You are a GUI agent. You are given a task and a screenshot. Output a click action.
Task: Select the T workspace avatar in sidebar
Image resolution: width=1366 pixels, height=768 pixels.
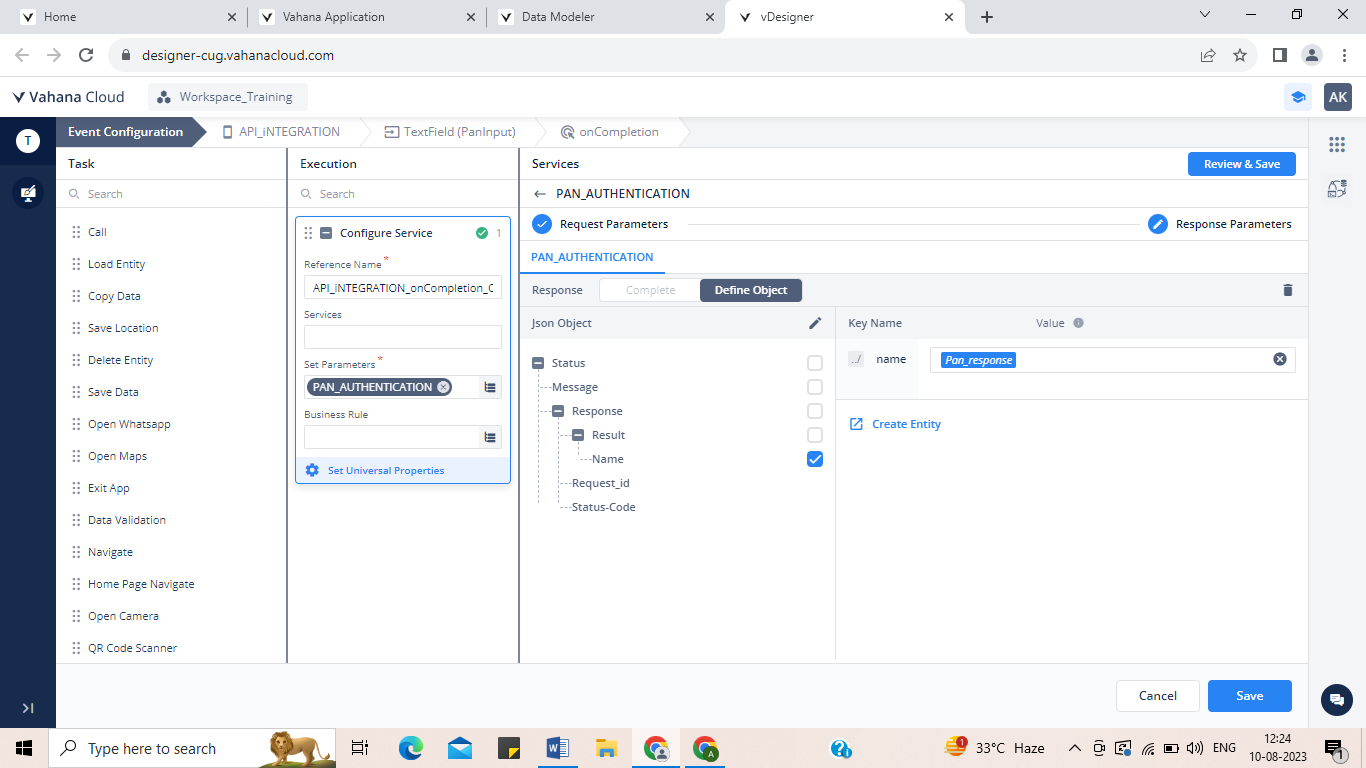tap(28, 141)
